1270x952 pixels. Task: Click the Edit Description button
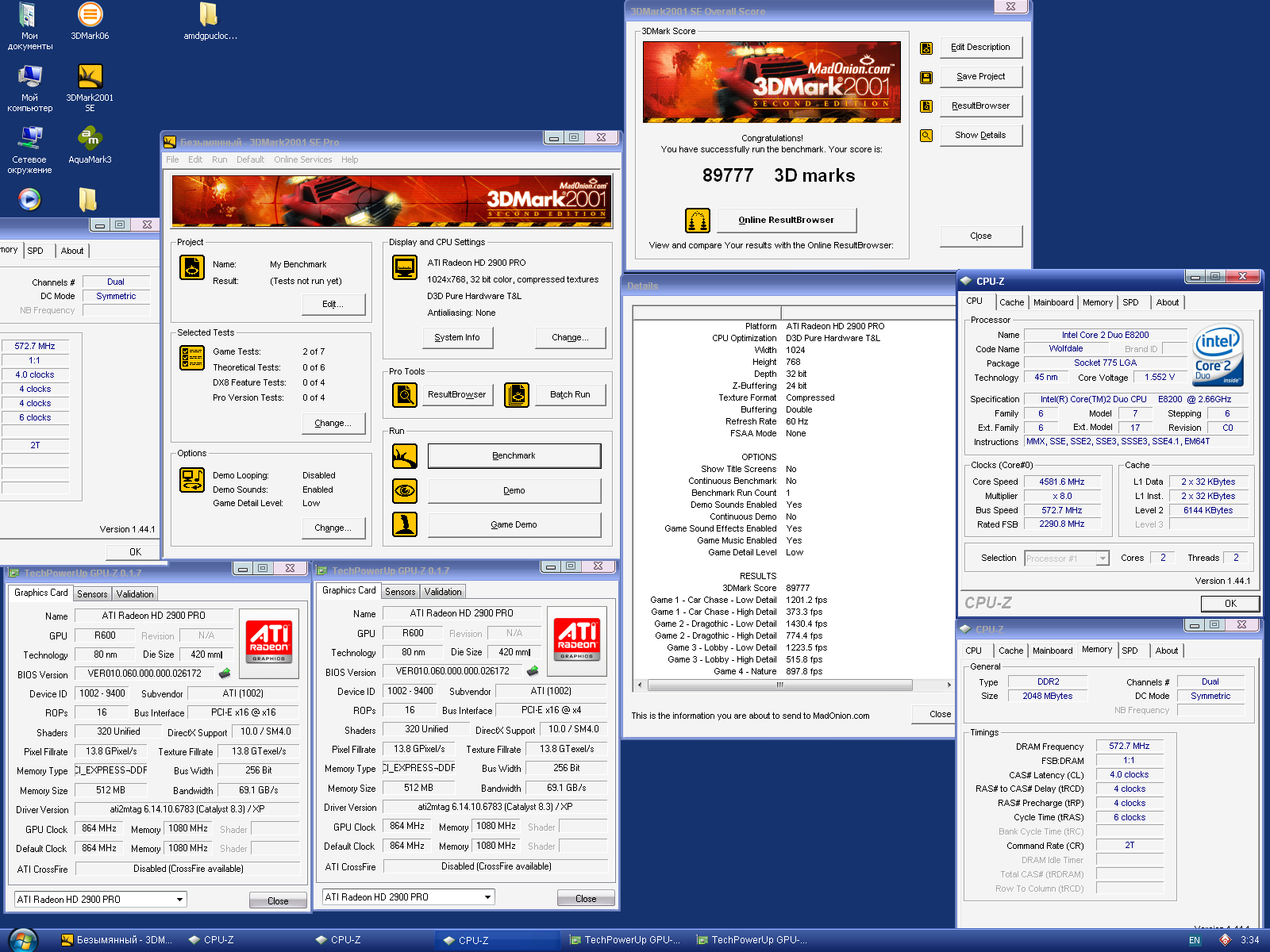click(981, 48)
